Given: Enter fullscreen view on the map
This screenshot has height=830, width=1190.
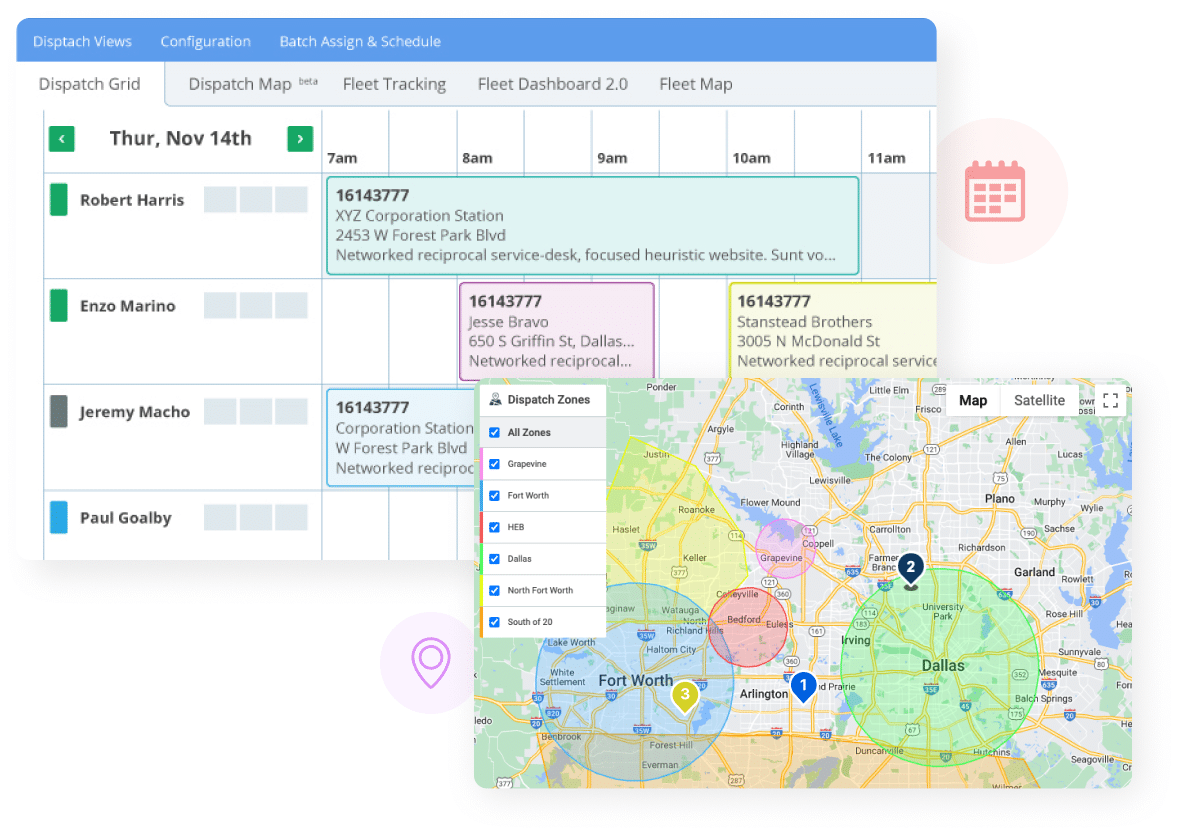Looking at the screenshot, I should click(1110, 400).
